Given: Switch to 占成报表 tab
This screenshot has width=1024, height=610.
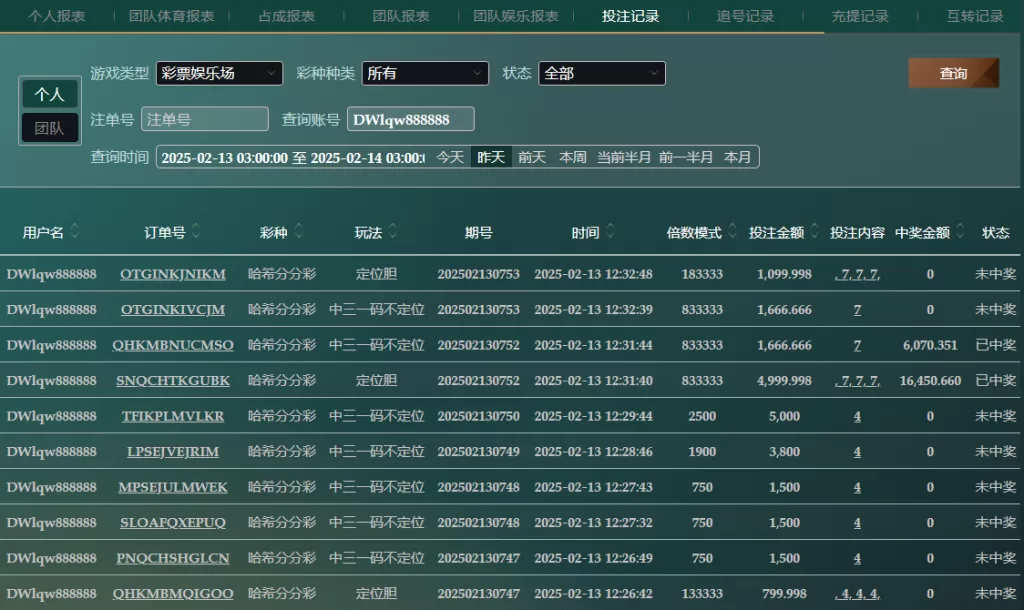Looking at the screenshot, I should (287, 16).
